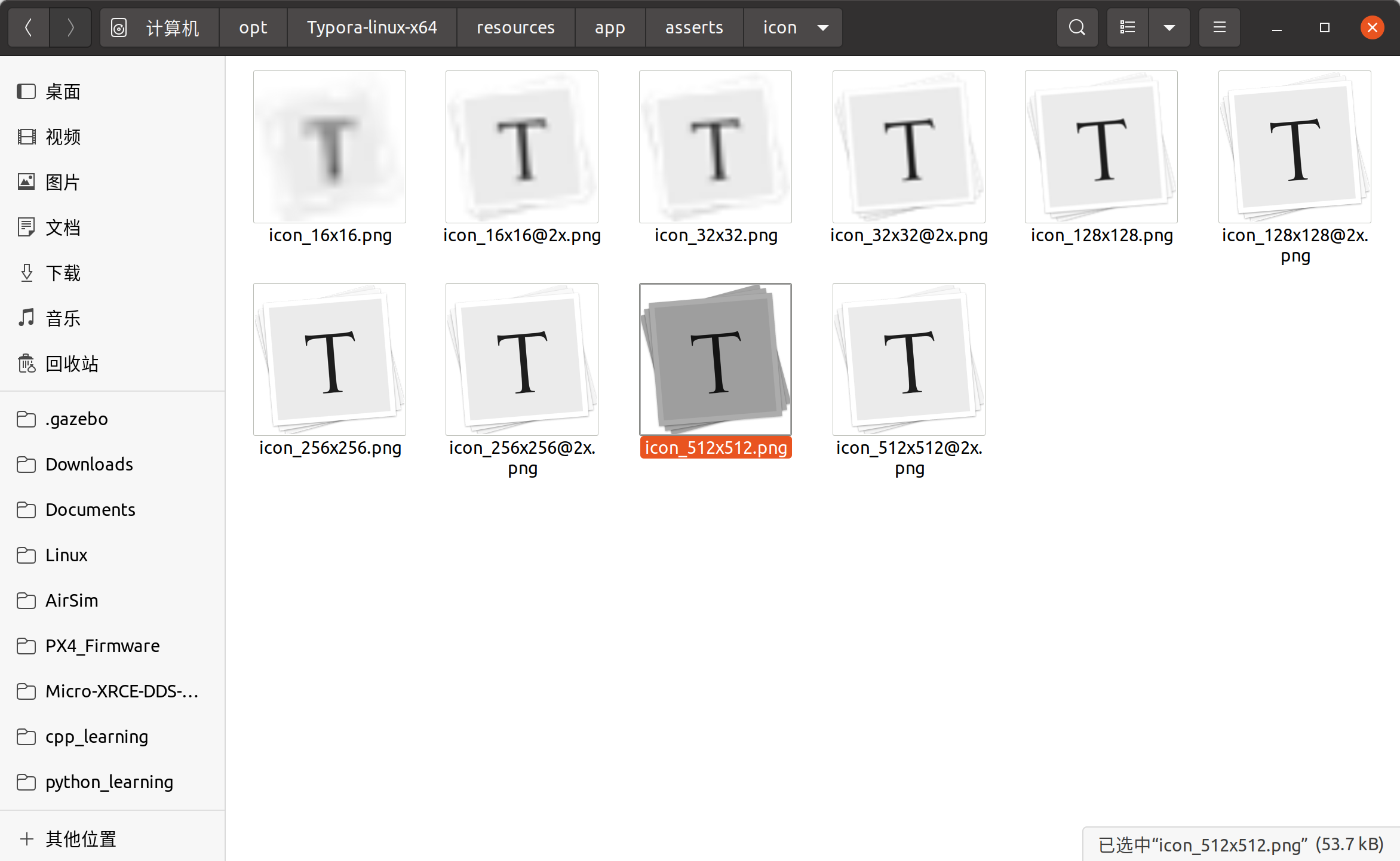
Task: Open Music (音乐) sidebar location
Action: [63, 318]
